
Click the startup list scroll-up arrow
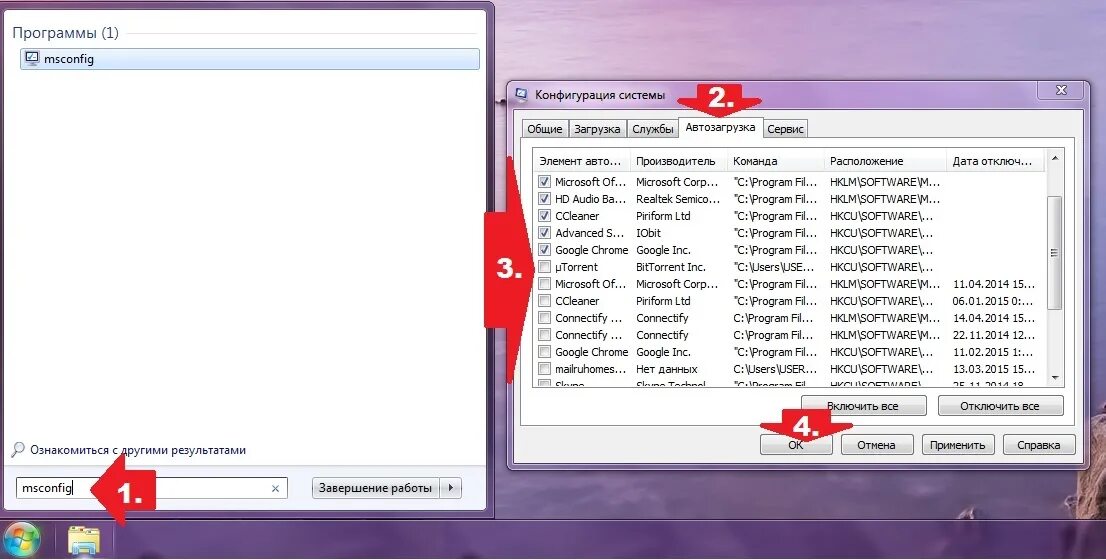pos(1055,158)
